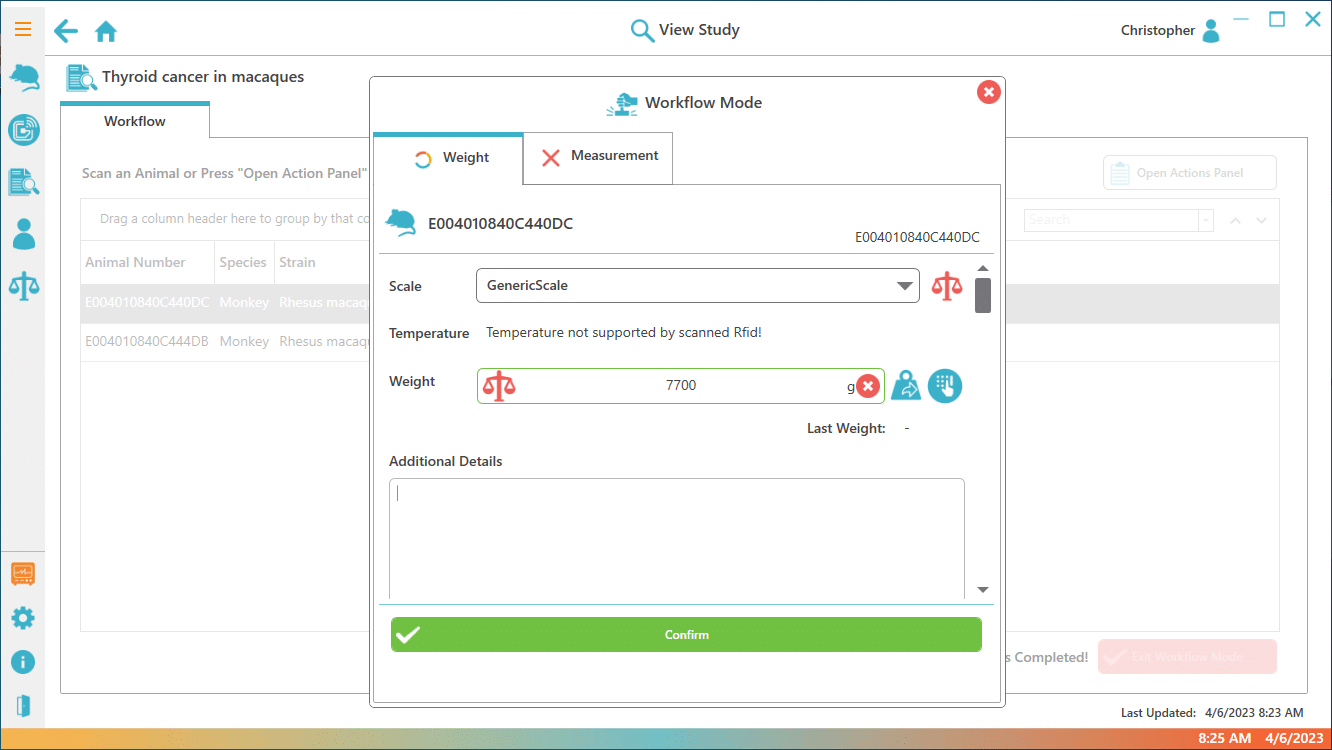Open the Home screen icon
This screenshot has width=1332, height=750.
[106, 32]
